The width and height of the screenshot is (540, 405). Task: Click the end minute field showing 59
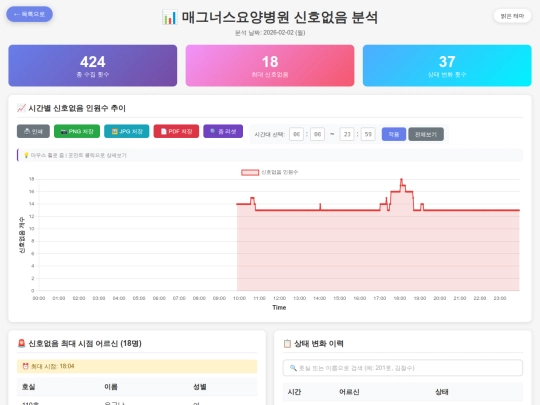tap(368, 134)
